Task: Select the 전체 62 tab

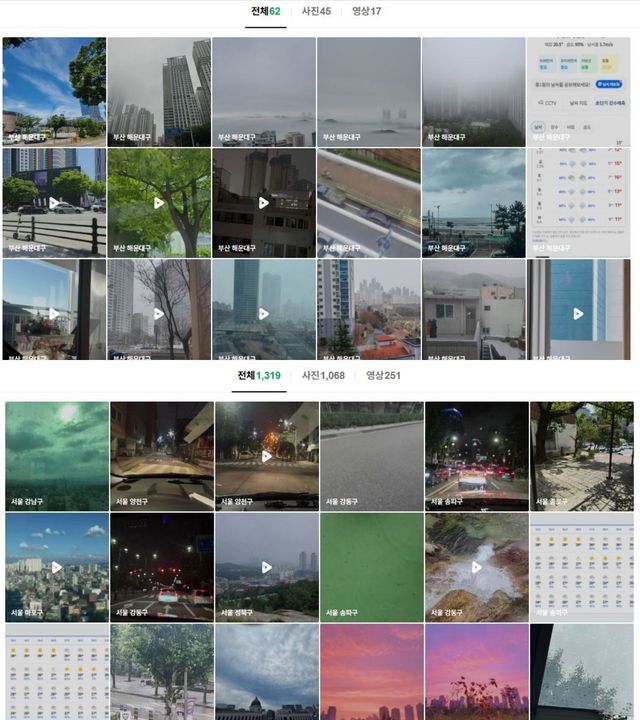Action: [x=265, y=12]
